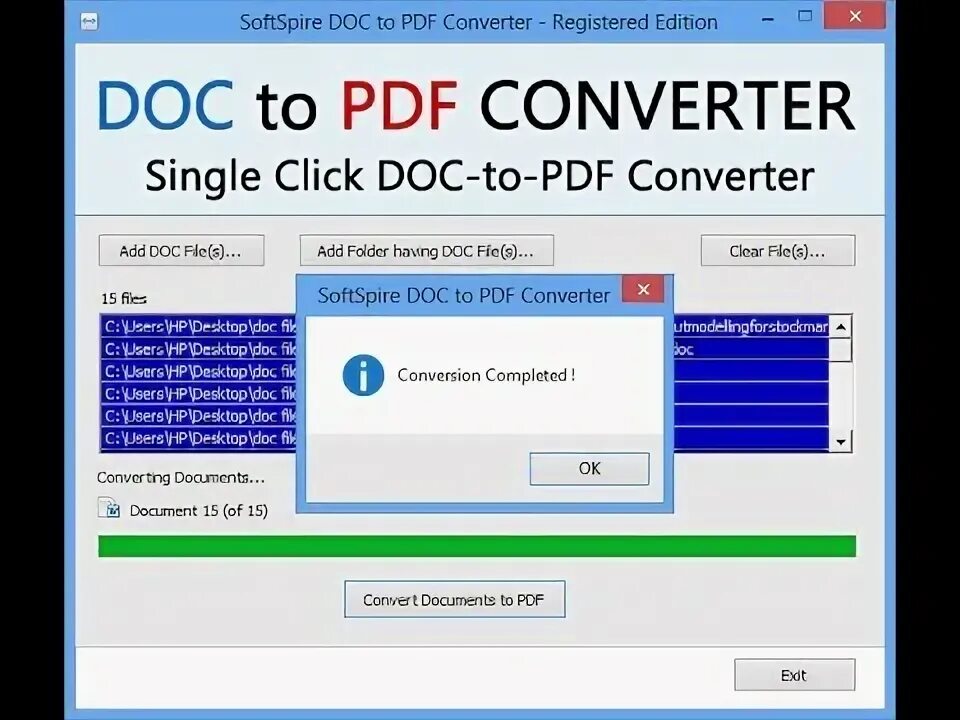The height and width of the screenshot is (720, 960).
Task: Click Clear File(s) button
Action: [x=778, y=251]
